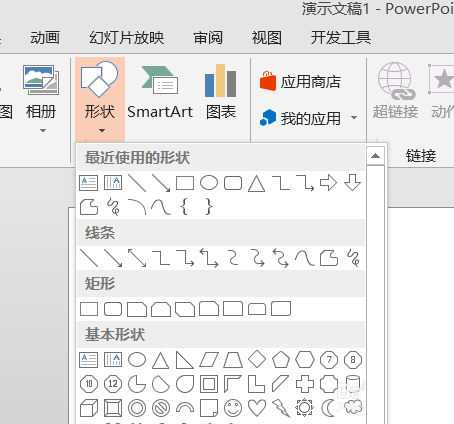
Task: Select right triangle in 基本形状
Action: [x=185, y=360]
